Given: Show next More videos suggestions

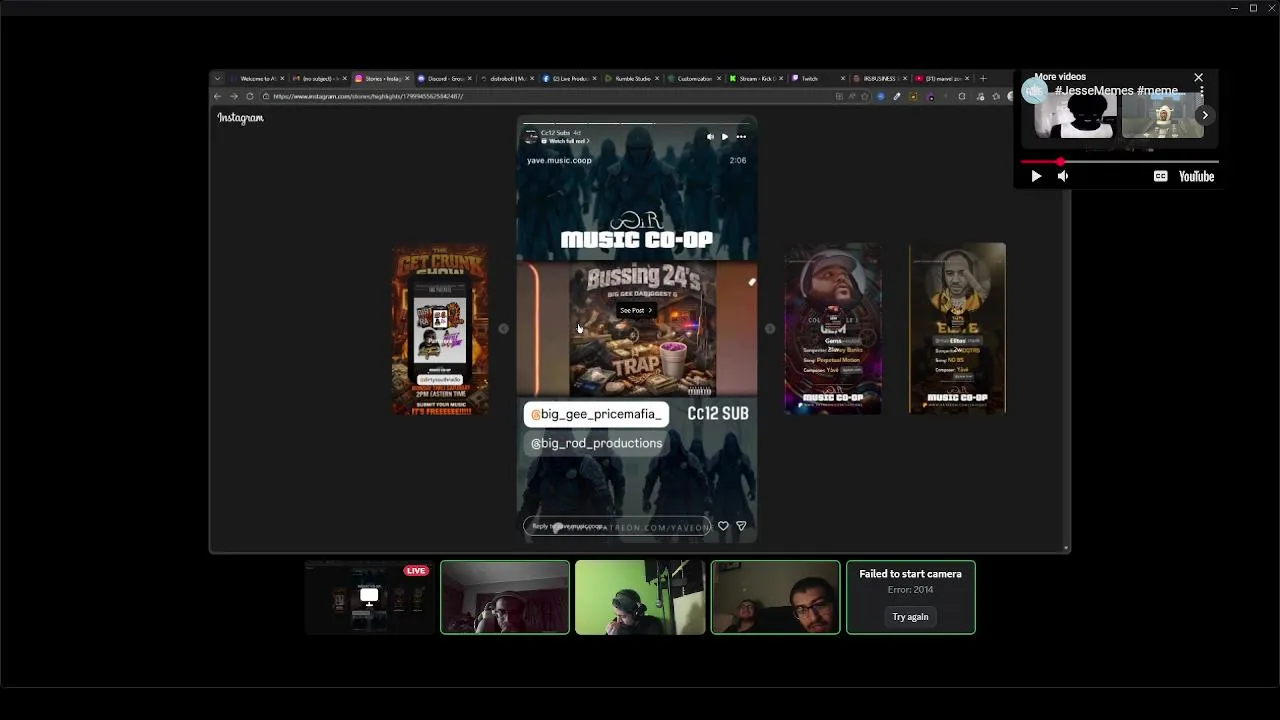Looking at the screenshot, I should click(x=1205, y=116).
